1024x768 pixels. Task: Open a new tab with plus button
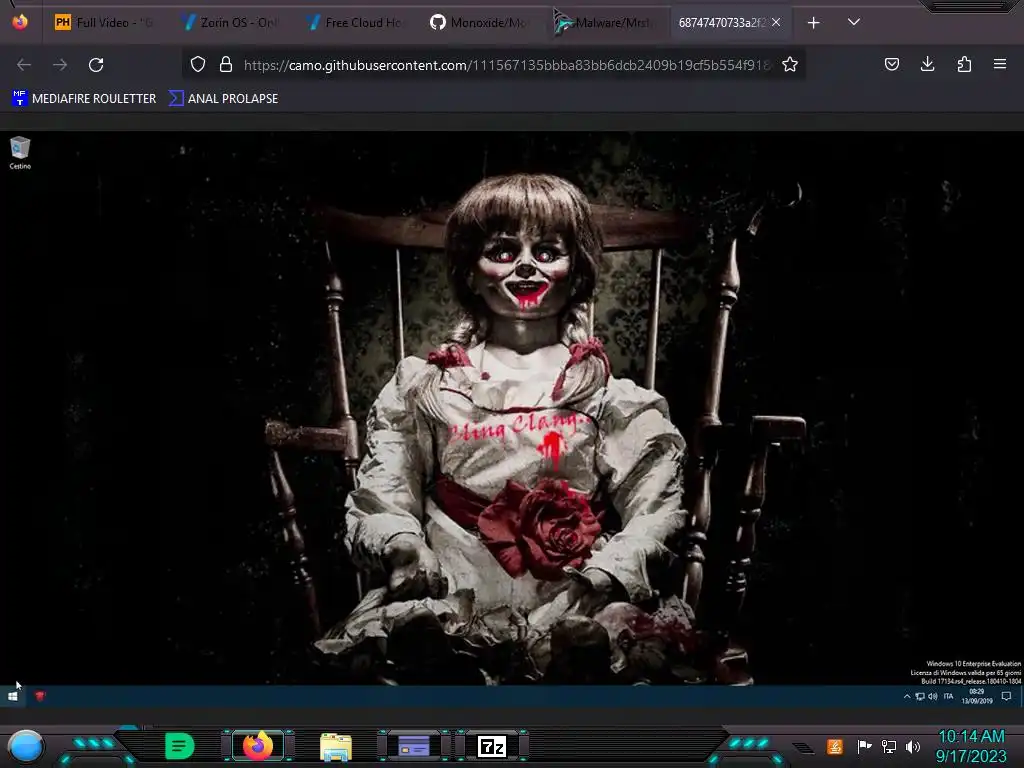coord(813,23)
